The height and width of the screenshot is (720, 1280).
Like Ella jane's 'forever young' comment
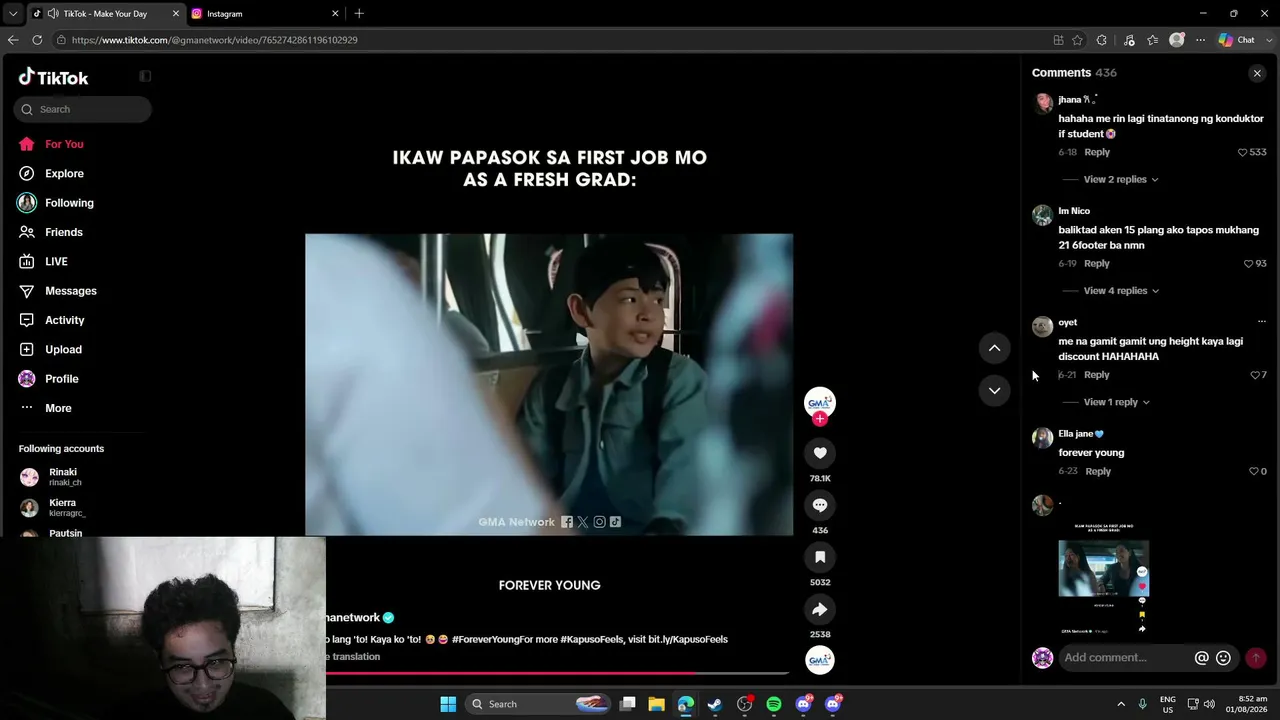coord(1253,471)
